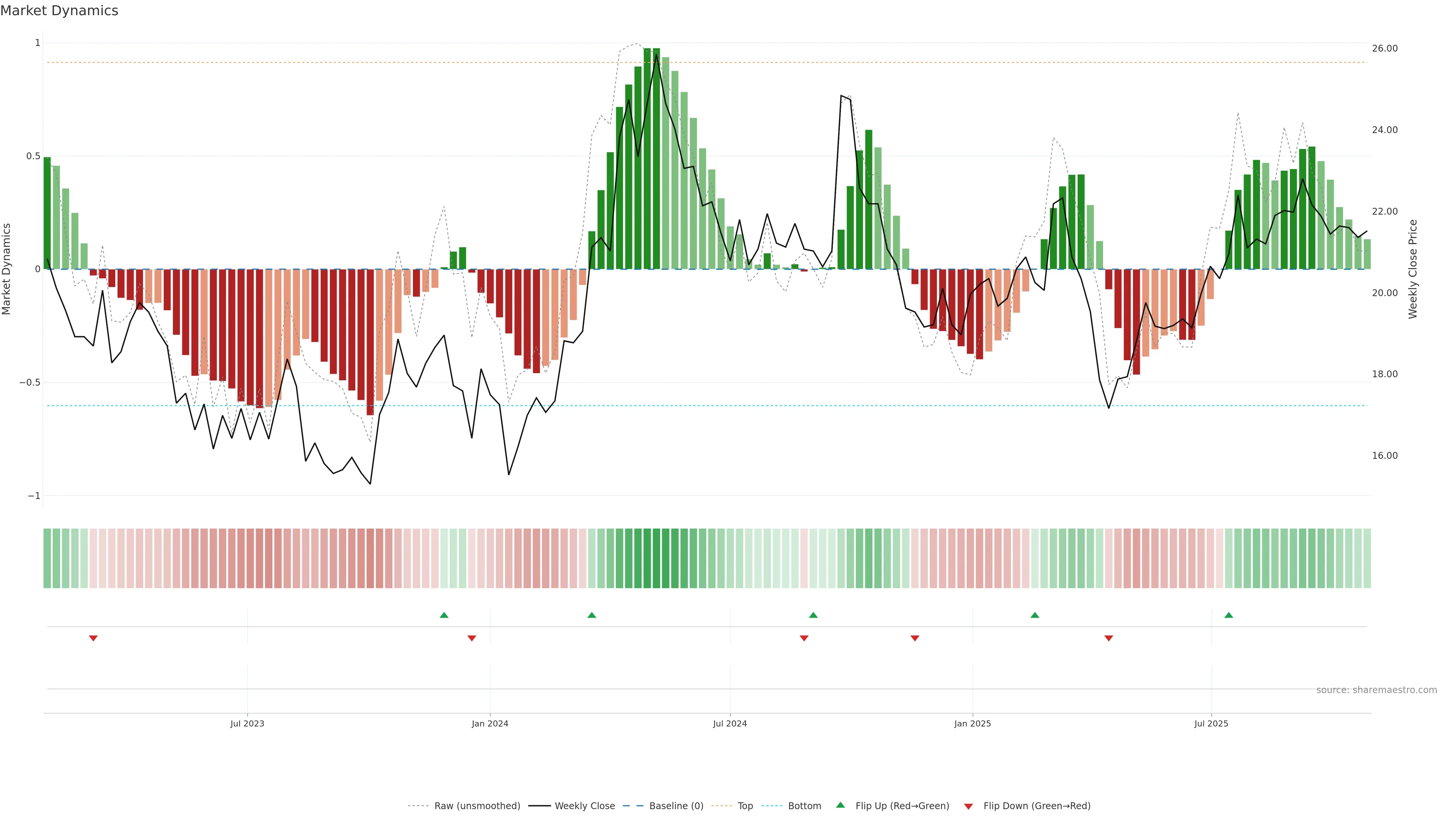Image resolution: width=1456 pixels, height=819 pixels.
Task: Click the Market Dynamics chart title
Action: pos(60,11)
